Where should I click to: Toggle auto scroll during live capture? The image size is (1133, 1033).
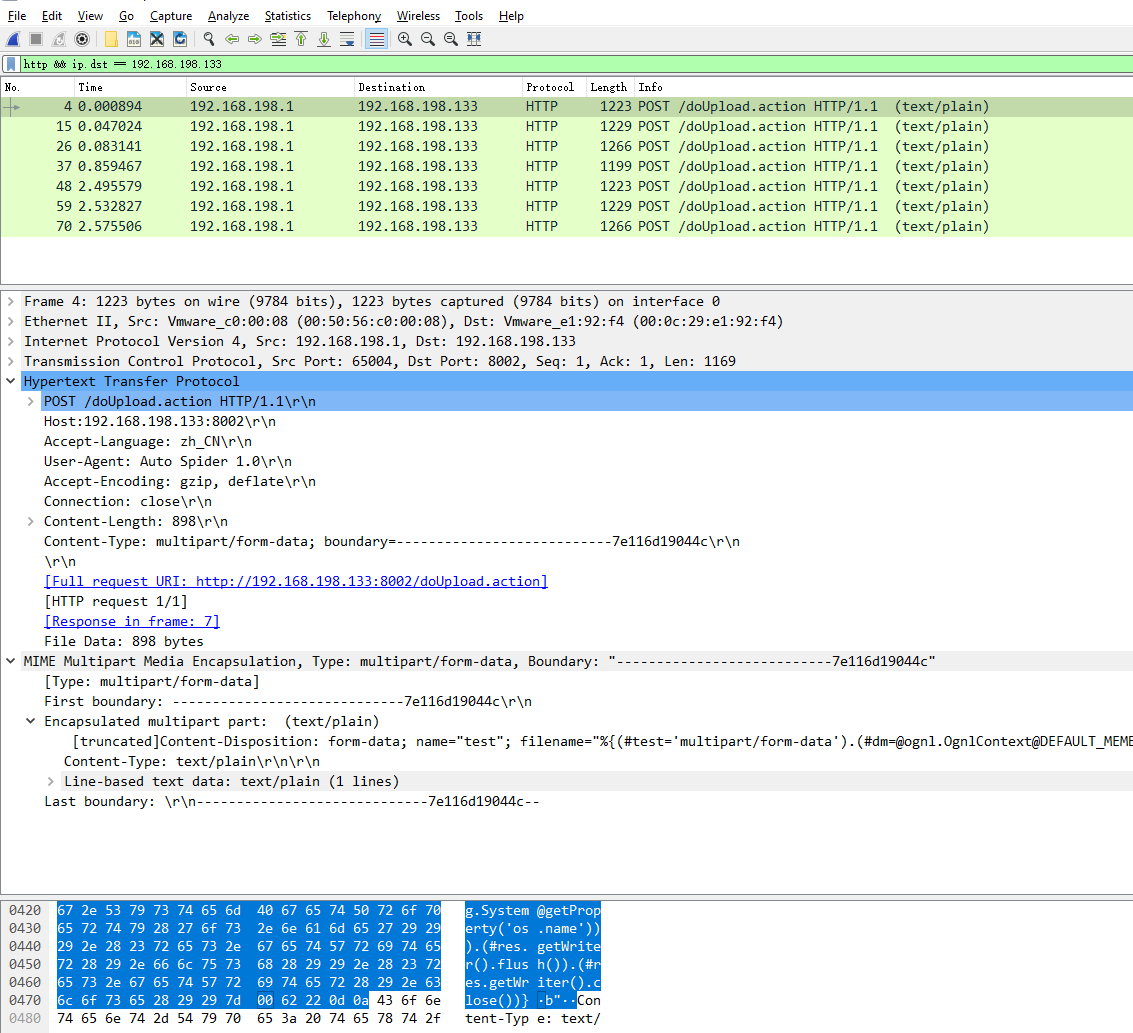[x=348, y=39]
